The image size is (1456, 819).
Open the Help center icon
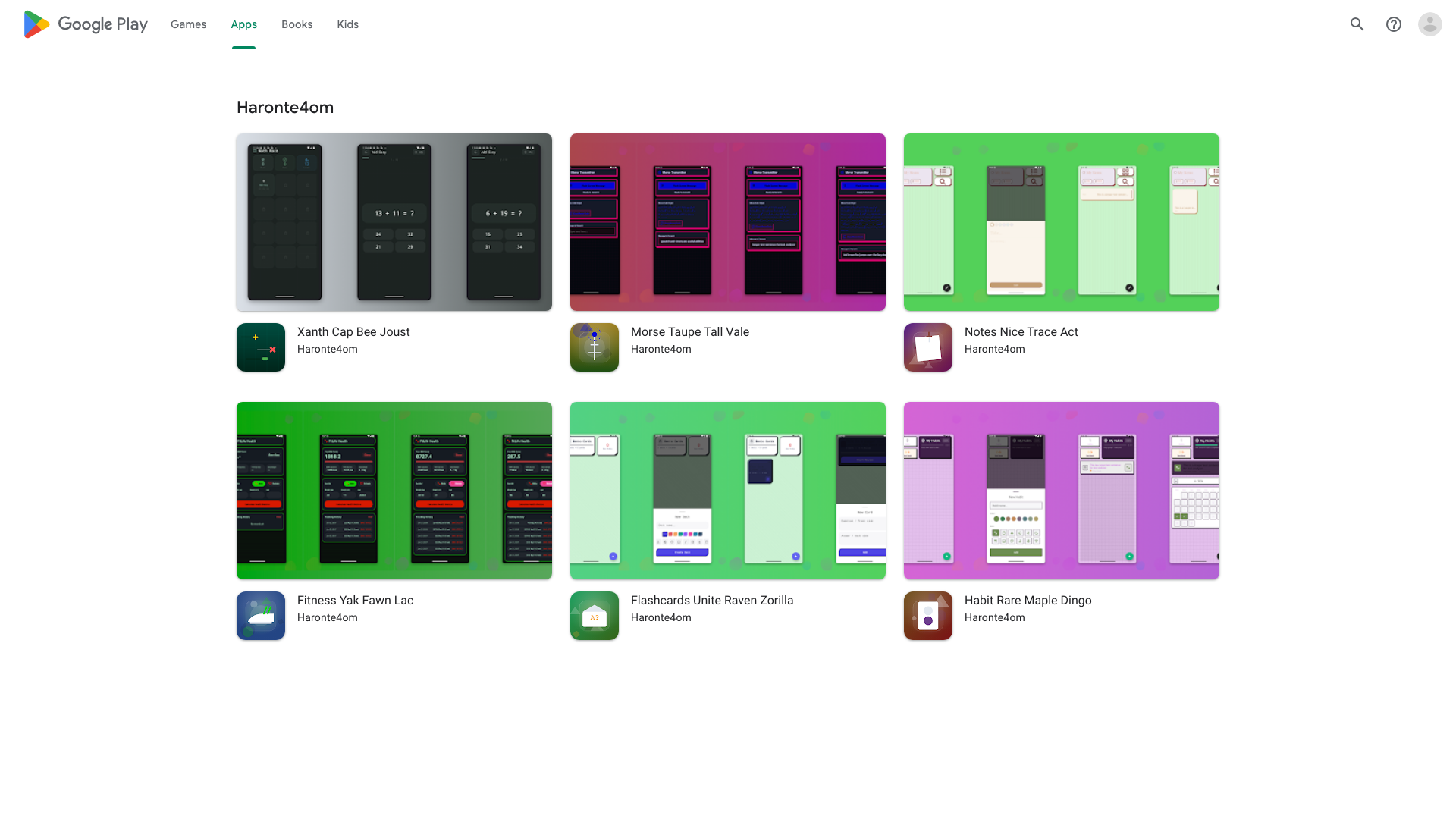point(1393,24)
